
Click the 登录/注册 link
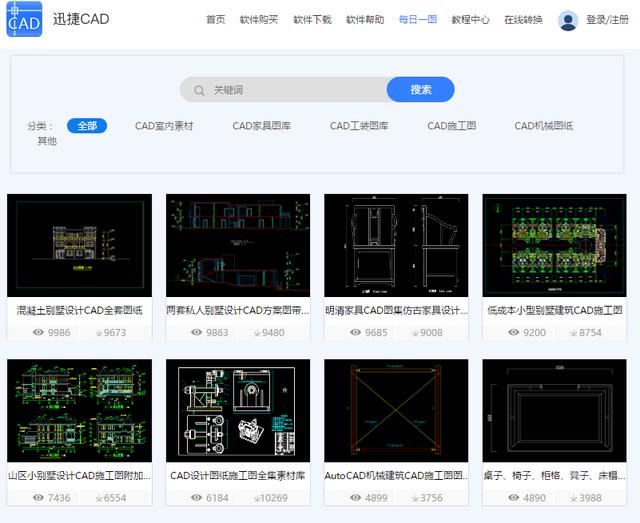(607, 20)
